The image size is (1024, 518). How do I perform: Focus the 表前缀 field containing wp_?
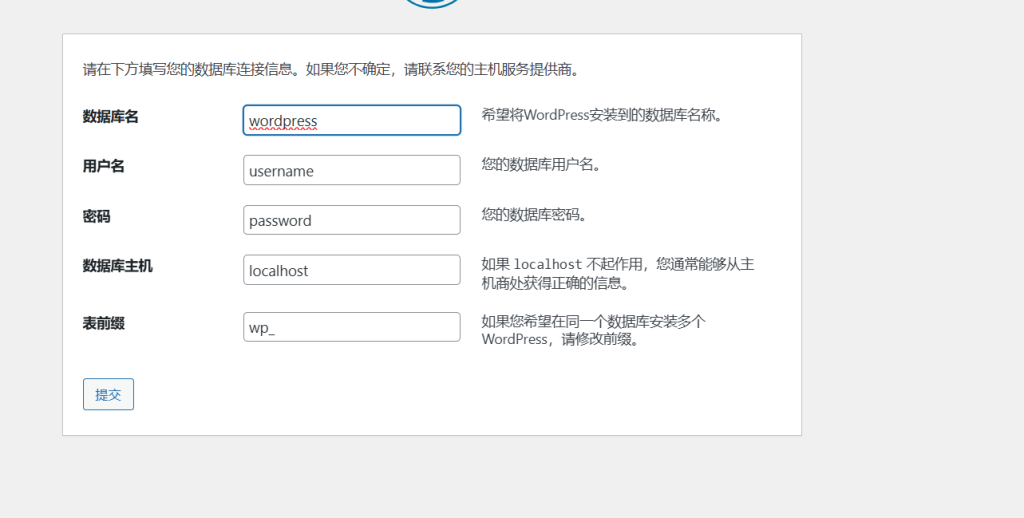351,328
